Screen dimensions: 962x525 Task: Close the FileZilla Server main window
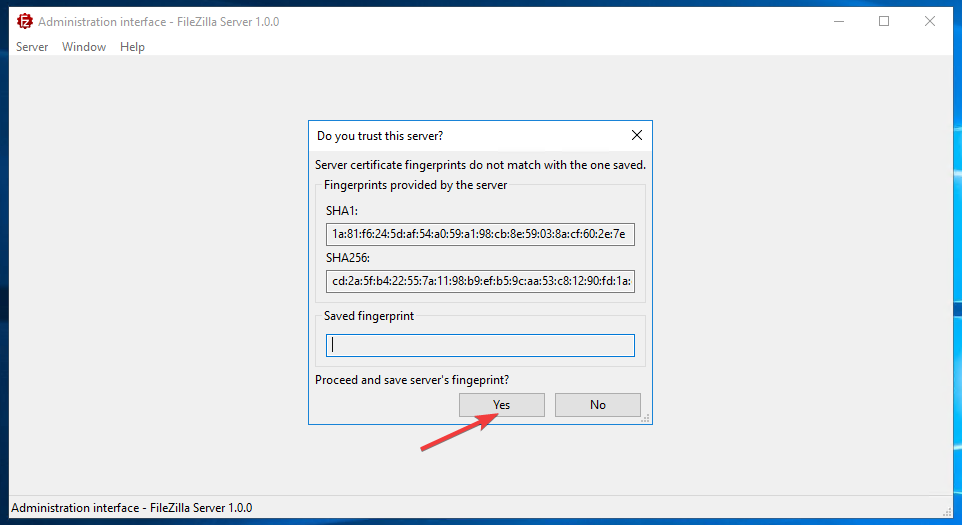[x=930, y=21]
